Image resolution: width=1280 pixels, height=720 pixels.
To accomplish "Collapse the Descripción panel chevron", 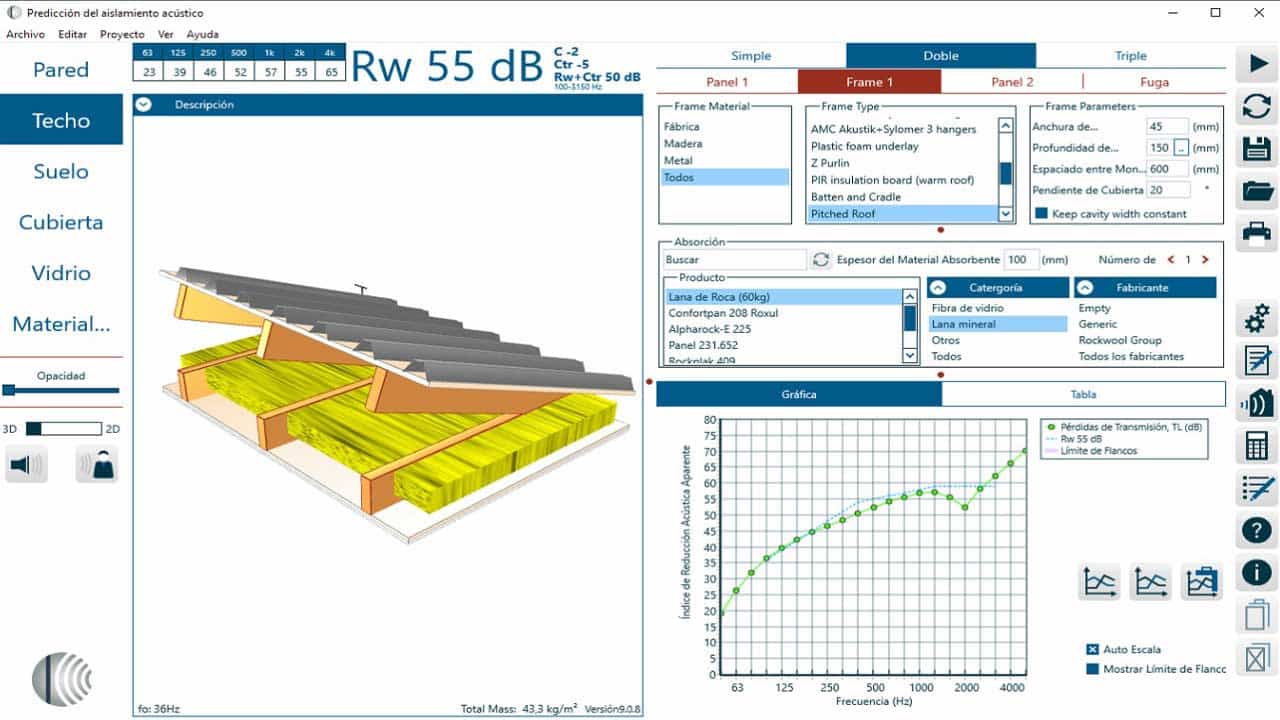I will tap(144, 105).
